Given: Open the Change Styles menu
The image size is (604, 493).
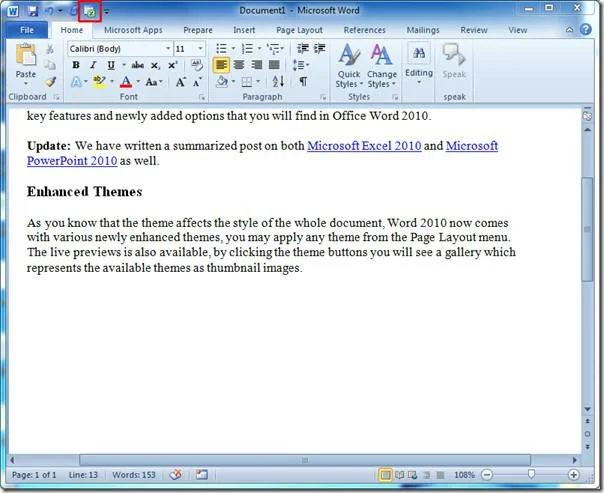Looking at the screenshot, I should click(x=381, y=66).
